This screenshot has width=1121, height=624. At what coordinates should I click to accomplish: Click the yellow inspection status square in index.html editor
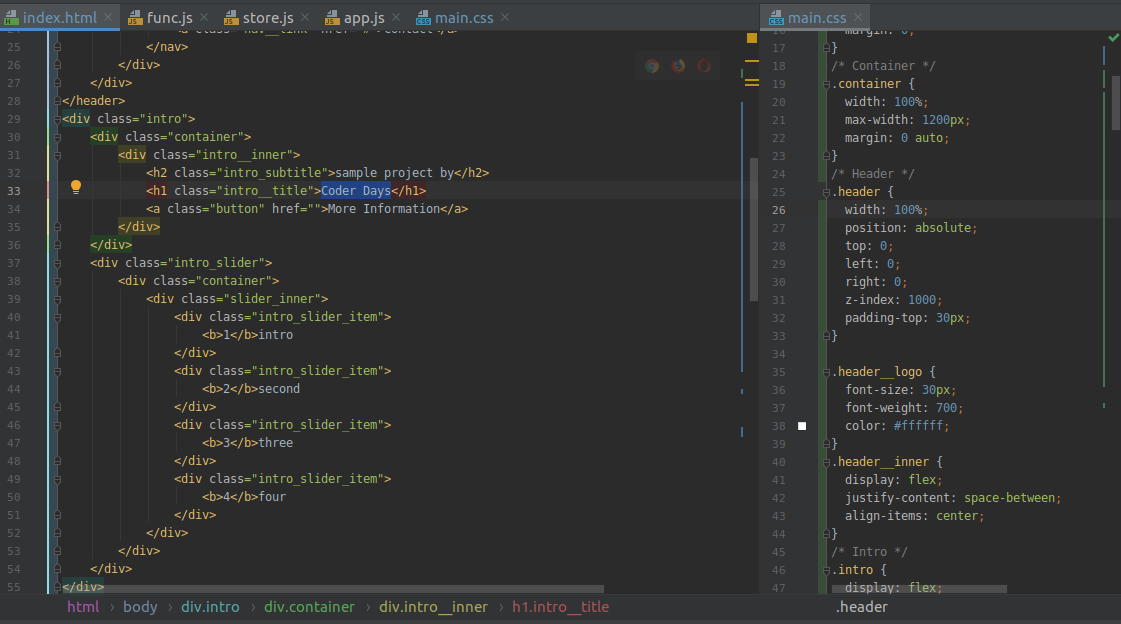point(751,39)
